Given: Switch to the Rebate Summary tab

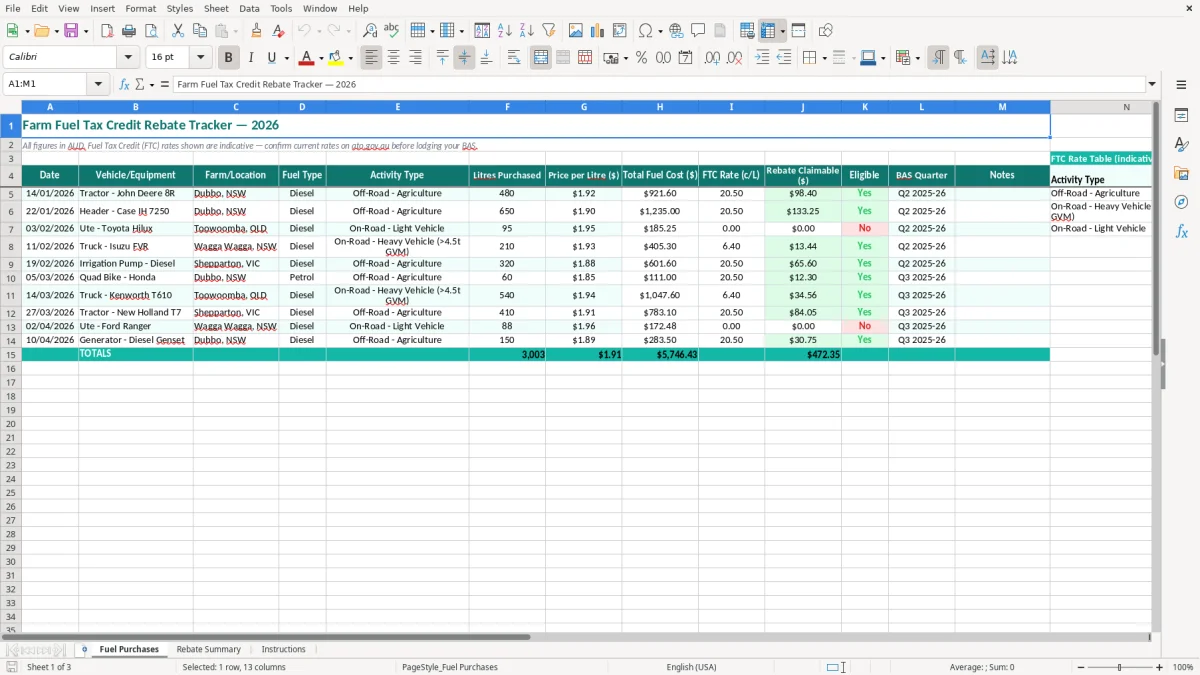Looking at the screenshot, I should tap(209, 649).
